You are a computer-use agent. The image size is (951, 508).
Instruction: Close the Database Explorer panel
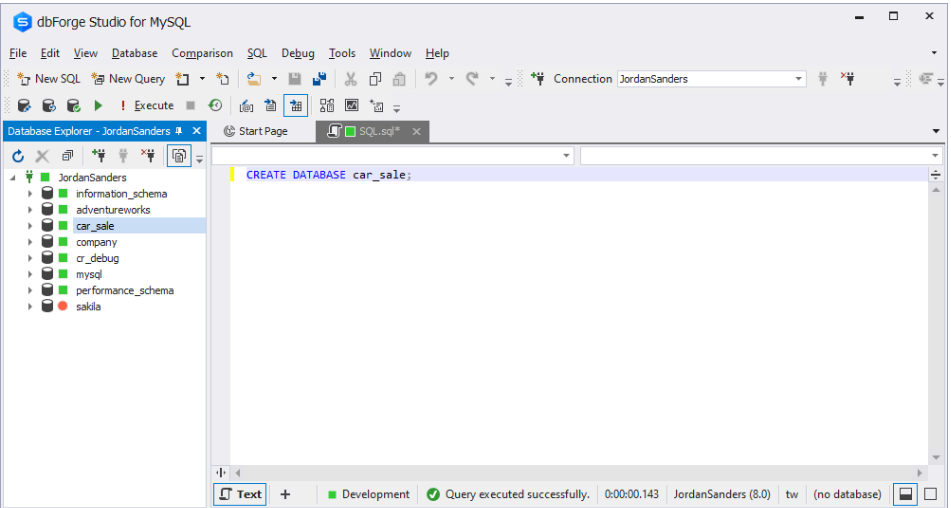click(x=197, y=131)
